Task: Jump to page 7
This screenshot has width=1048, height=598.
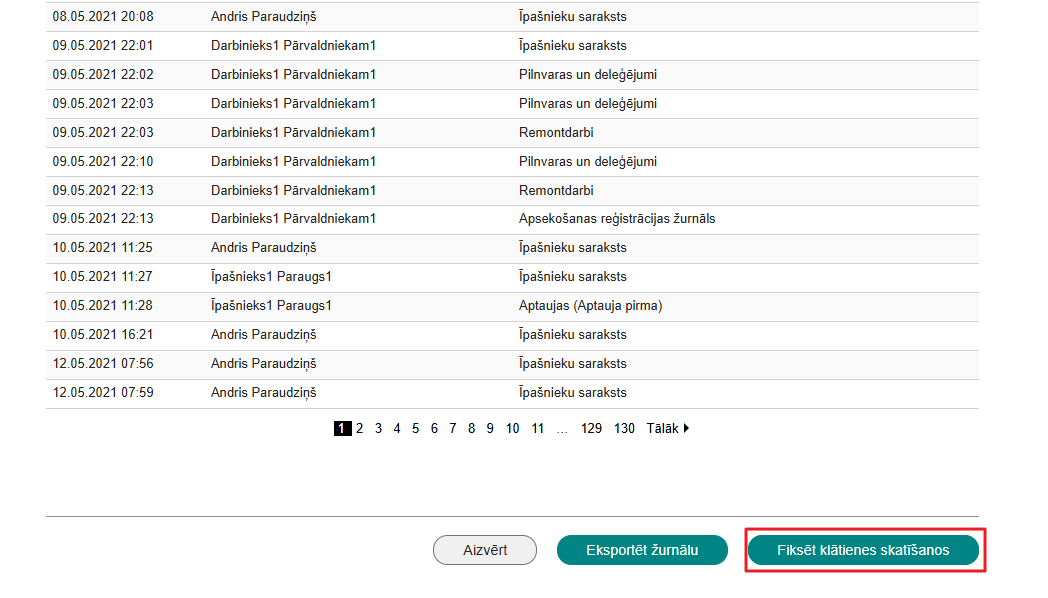Action: coord(453,428)
